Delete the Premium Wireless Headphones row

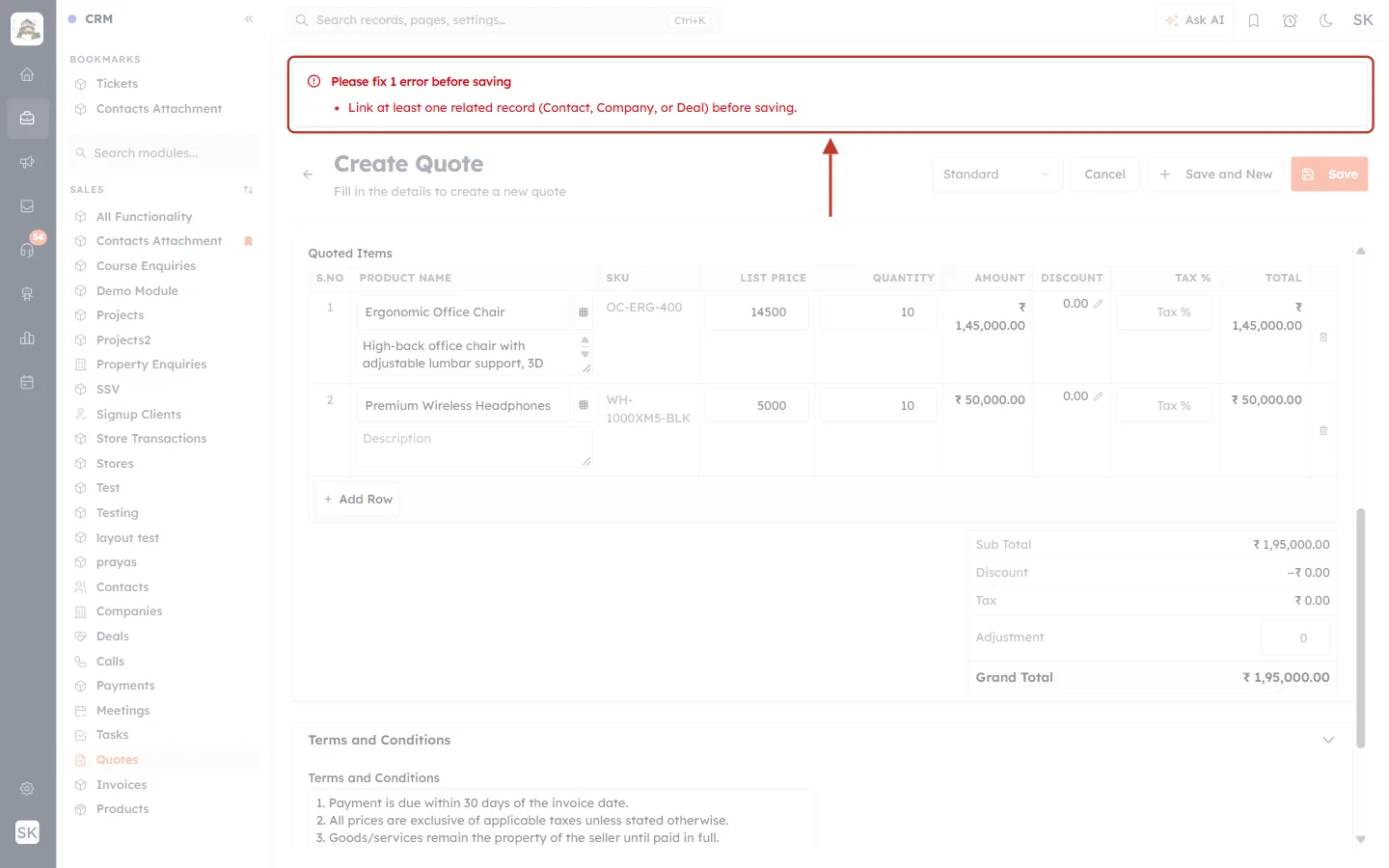point(1323,430)
